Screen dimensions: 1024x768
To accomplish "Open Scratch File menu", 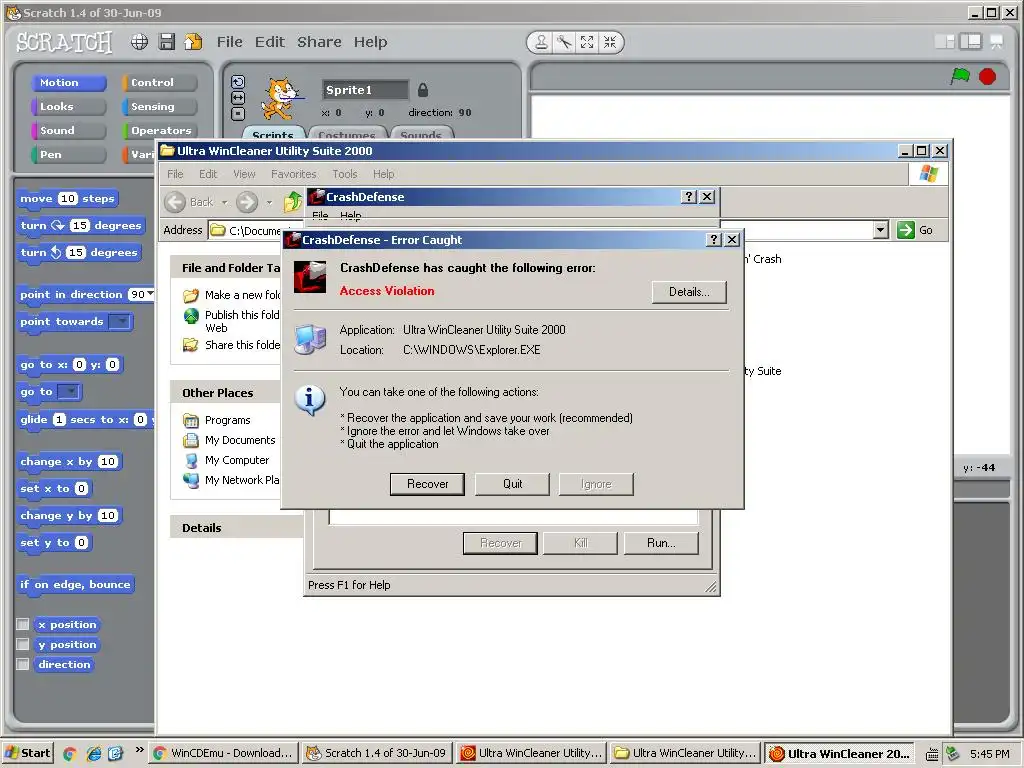I will (229, 42).
